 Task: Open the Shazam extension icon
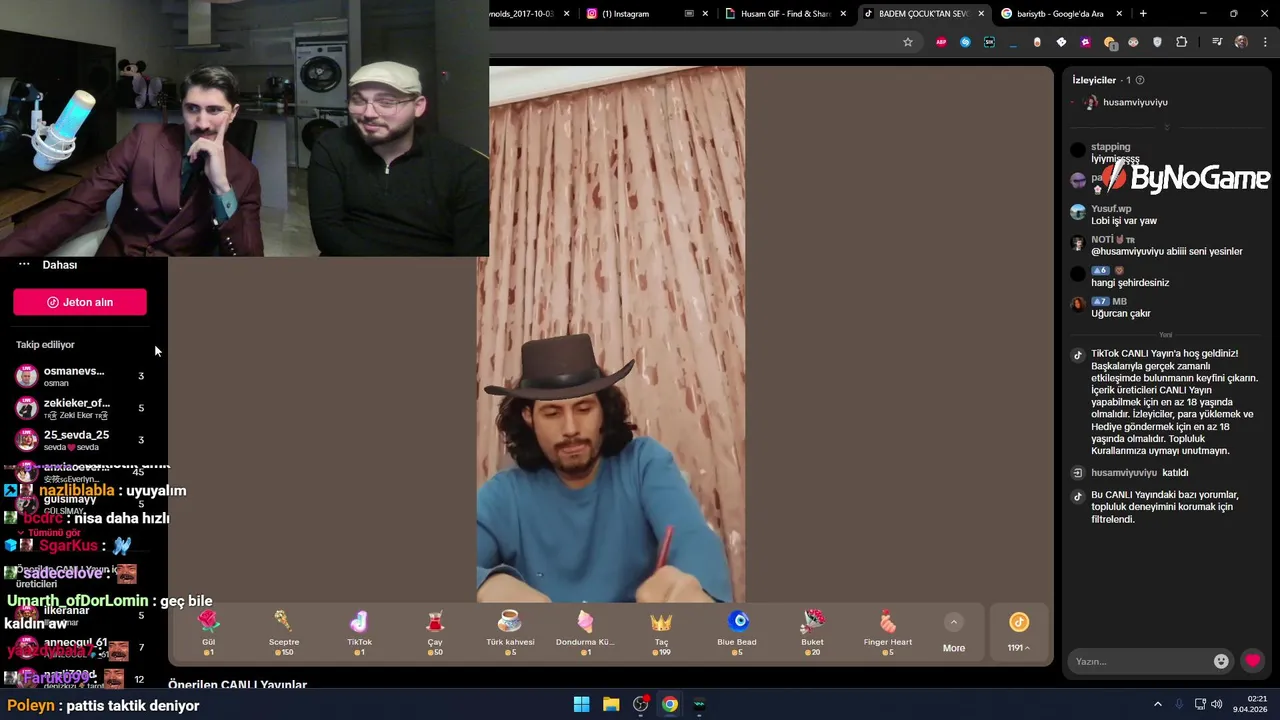[965, 42]
